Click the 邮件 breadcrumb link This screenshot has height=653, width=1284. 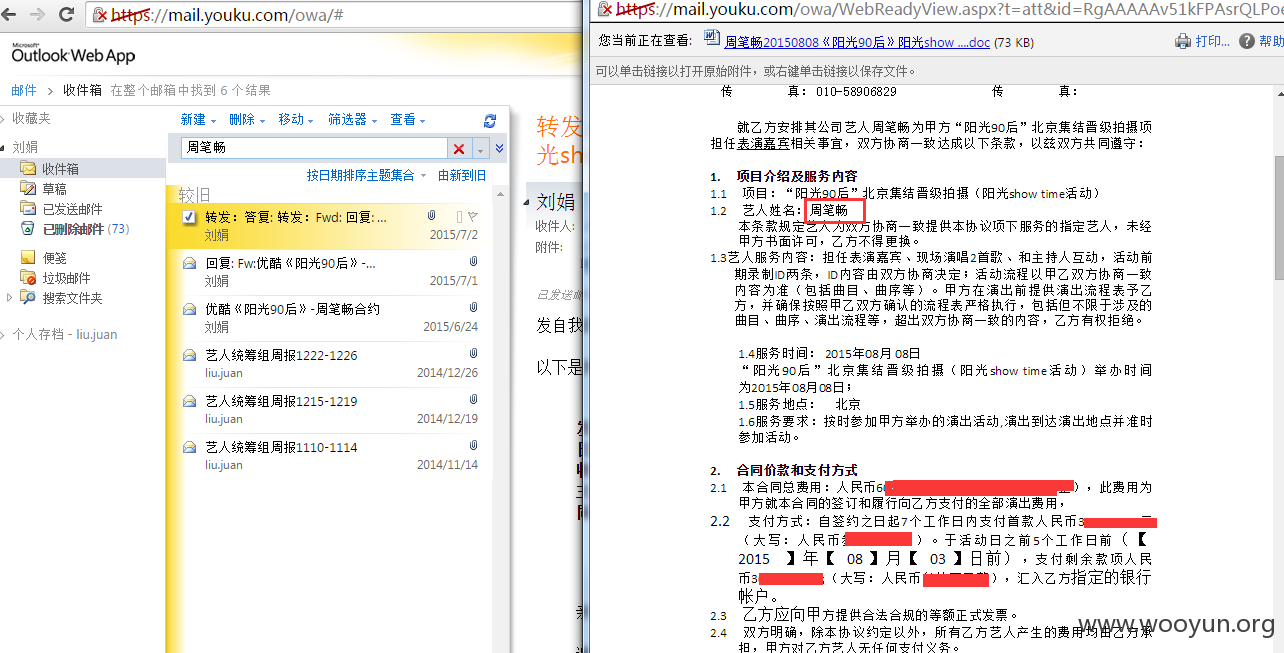[24, 90]
